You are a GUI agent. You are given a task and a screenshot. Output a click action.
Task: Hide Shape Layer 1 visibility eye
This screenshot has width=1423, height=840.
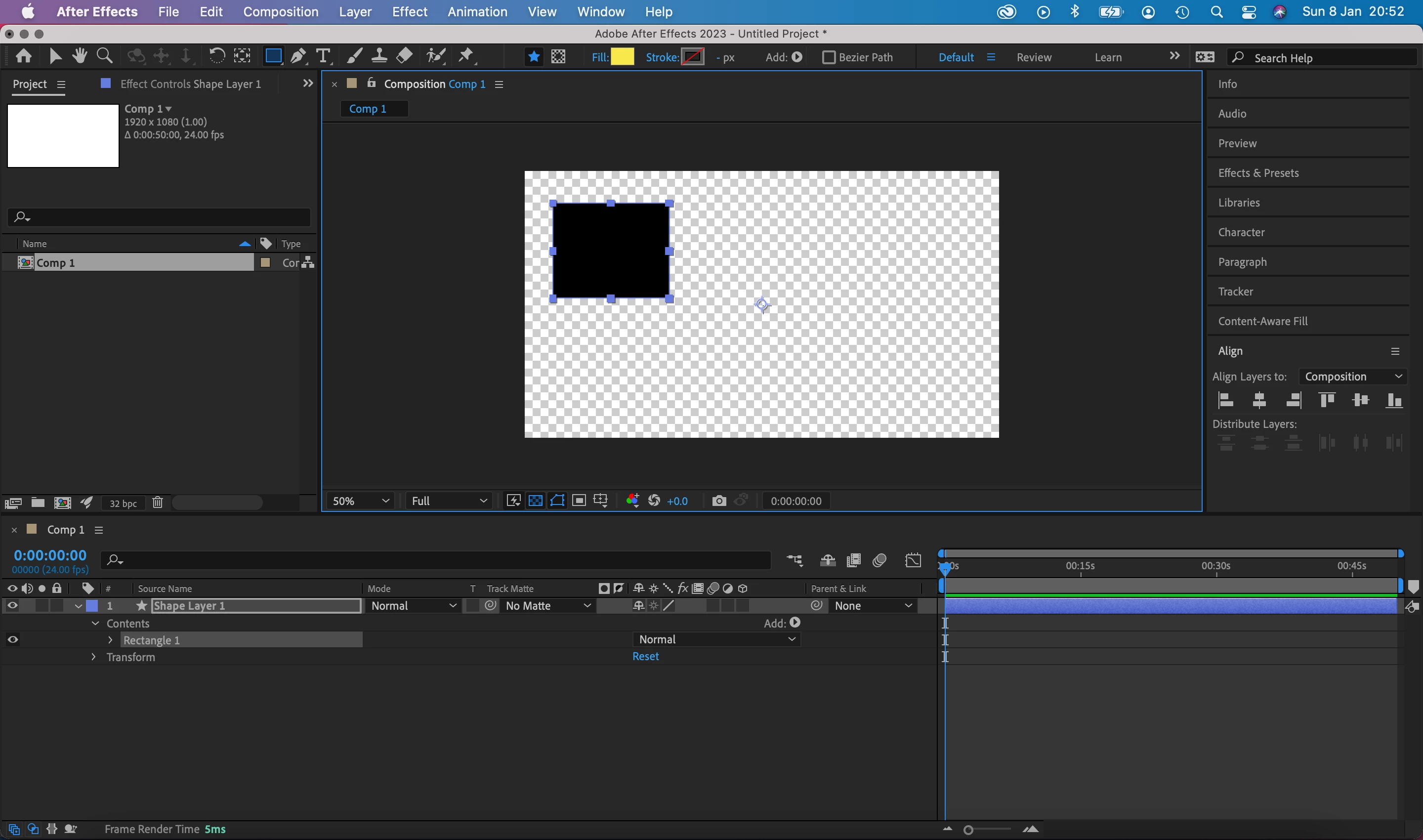[x=12, y=606]
